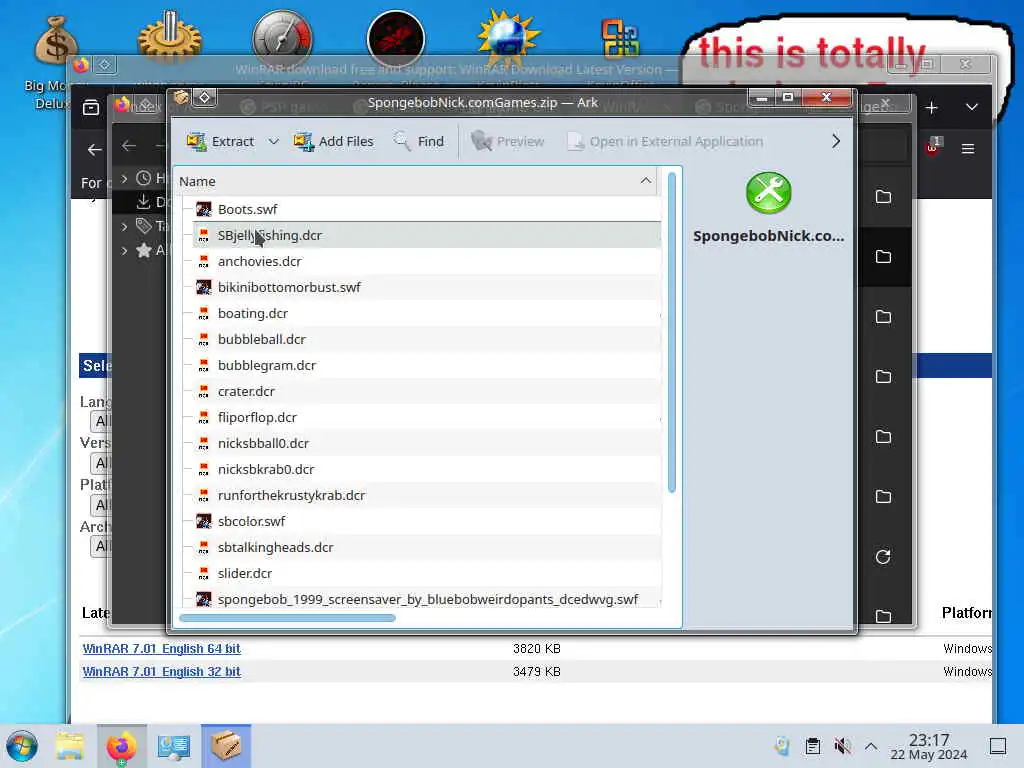1024x768 pixels.
Task: Click the Ark window menu icon in titlebar
Action: 181,98
